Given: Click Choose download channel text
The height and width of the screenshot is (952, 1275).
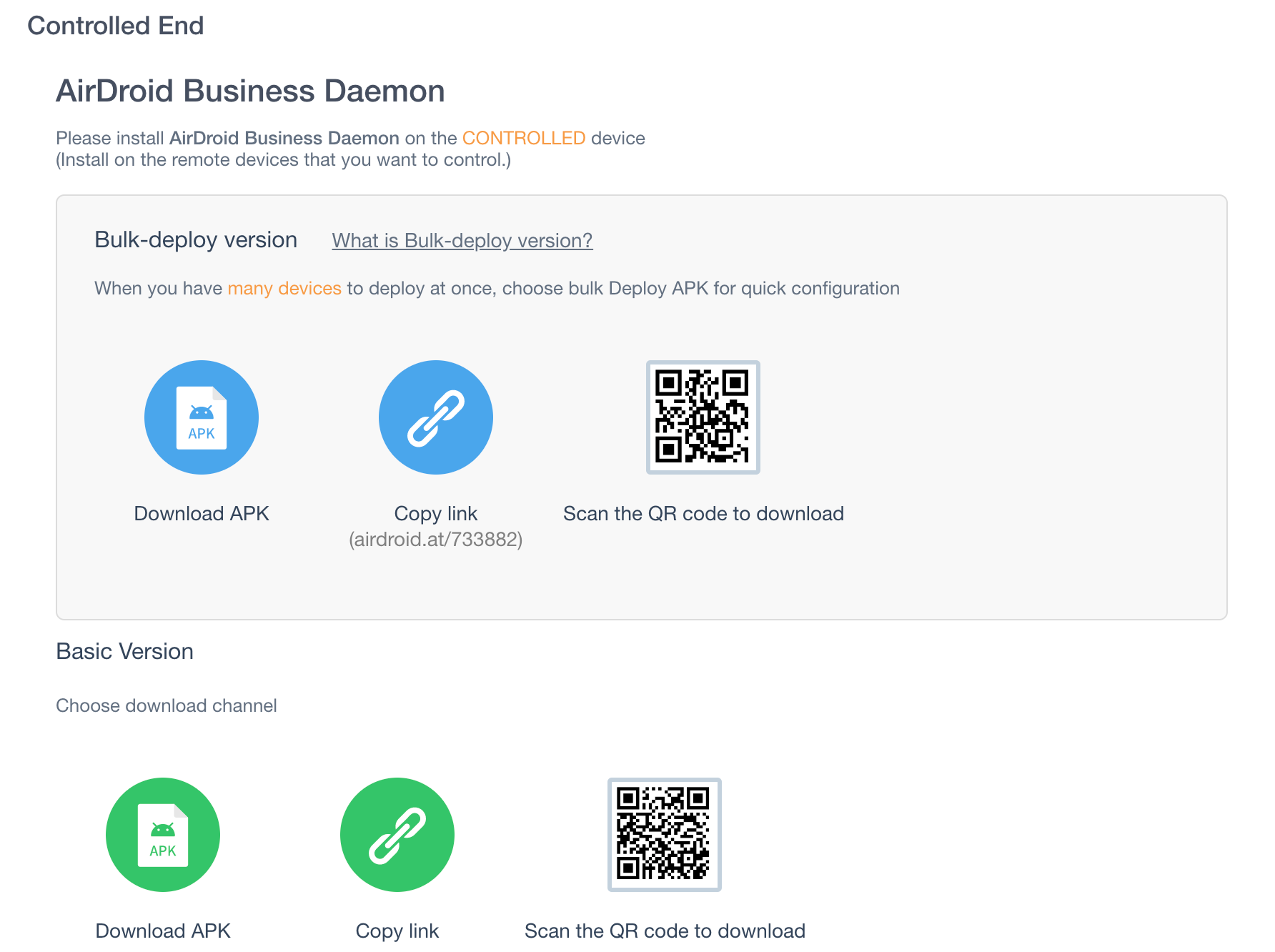Looking at the screenshot, I should click(x=166, y=705).
